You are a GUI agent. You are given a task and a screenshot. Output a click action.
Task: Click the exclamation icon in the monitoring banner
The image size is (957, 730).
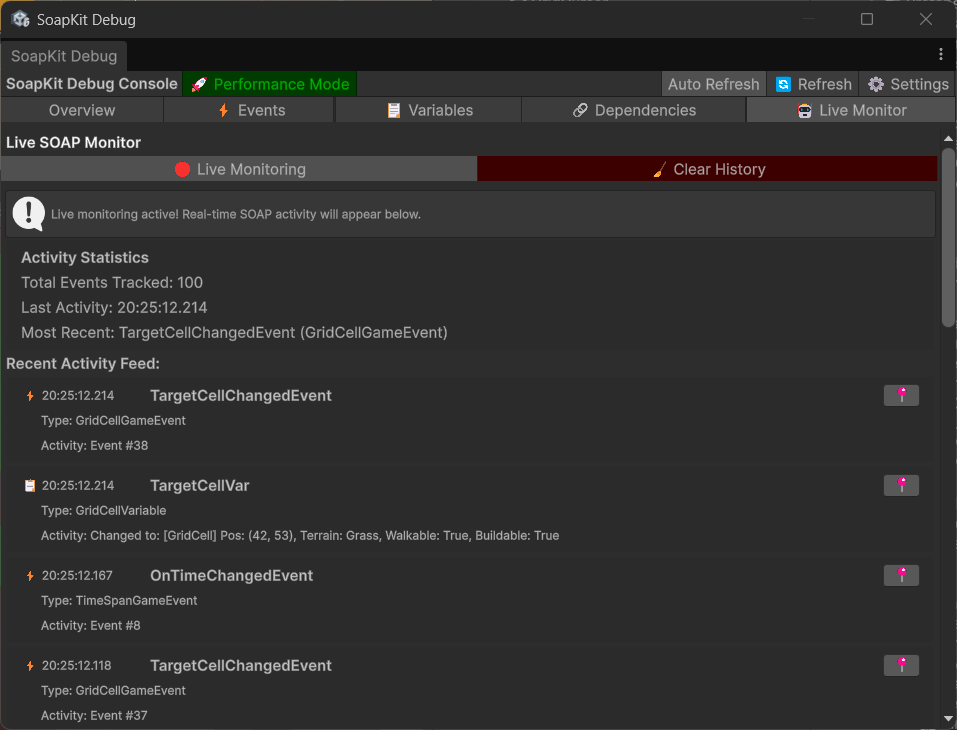click(29, 213)
